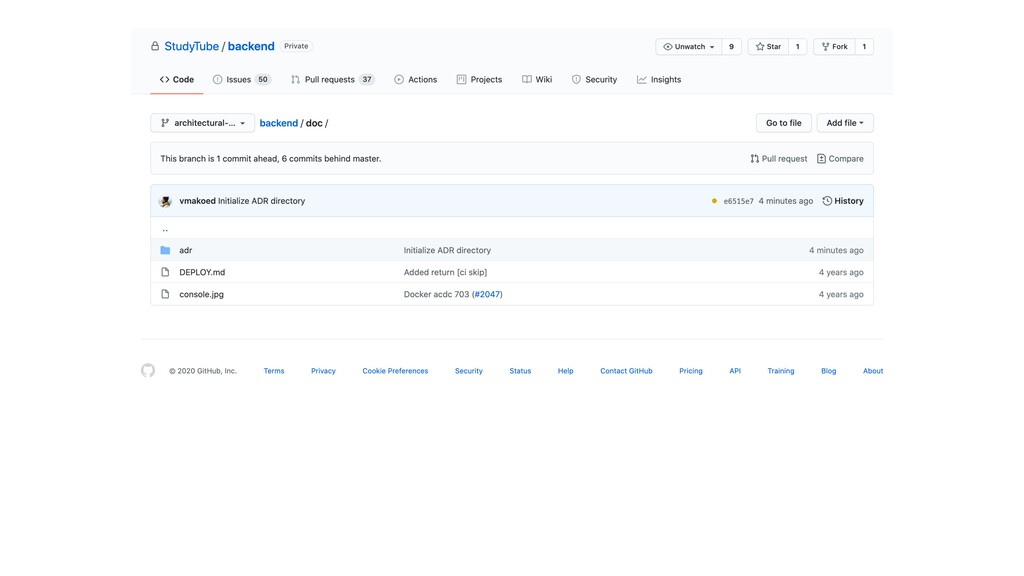Open the footer Security link
This screenshot has height=576, width=1024.
click(469, 371)
